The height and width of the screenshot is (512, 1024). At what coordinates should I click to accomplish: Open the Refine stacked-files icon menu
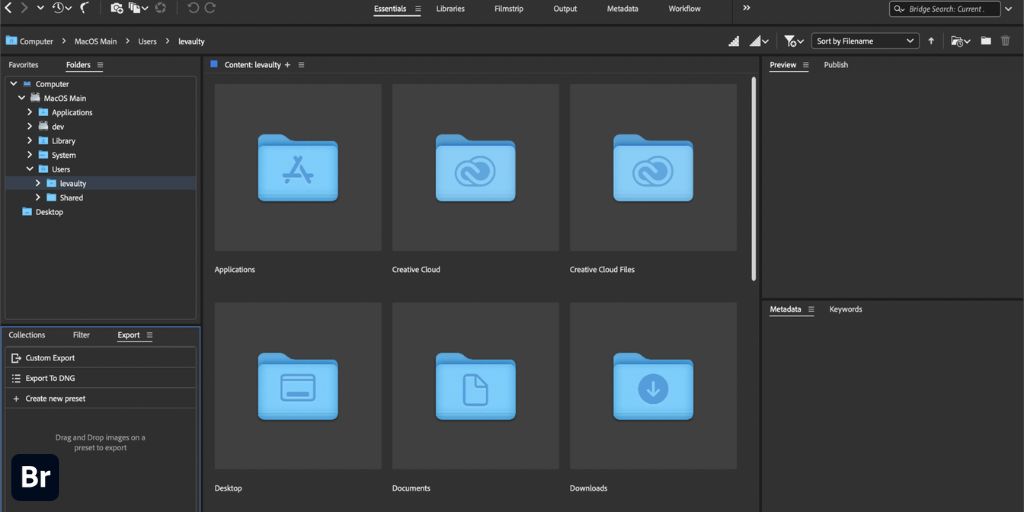pyautogui.click(x=138, y=8)
